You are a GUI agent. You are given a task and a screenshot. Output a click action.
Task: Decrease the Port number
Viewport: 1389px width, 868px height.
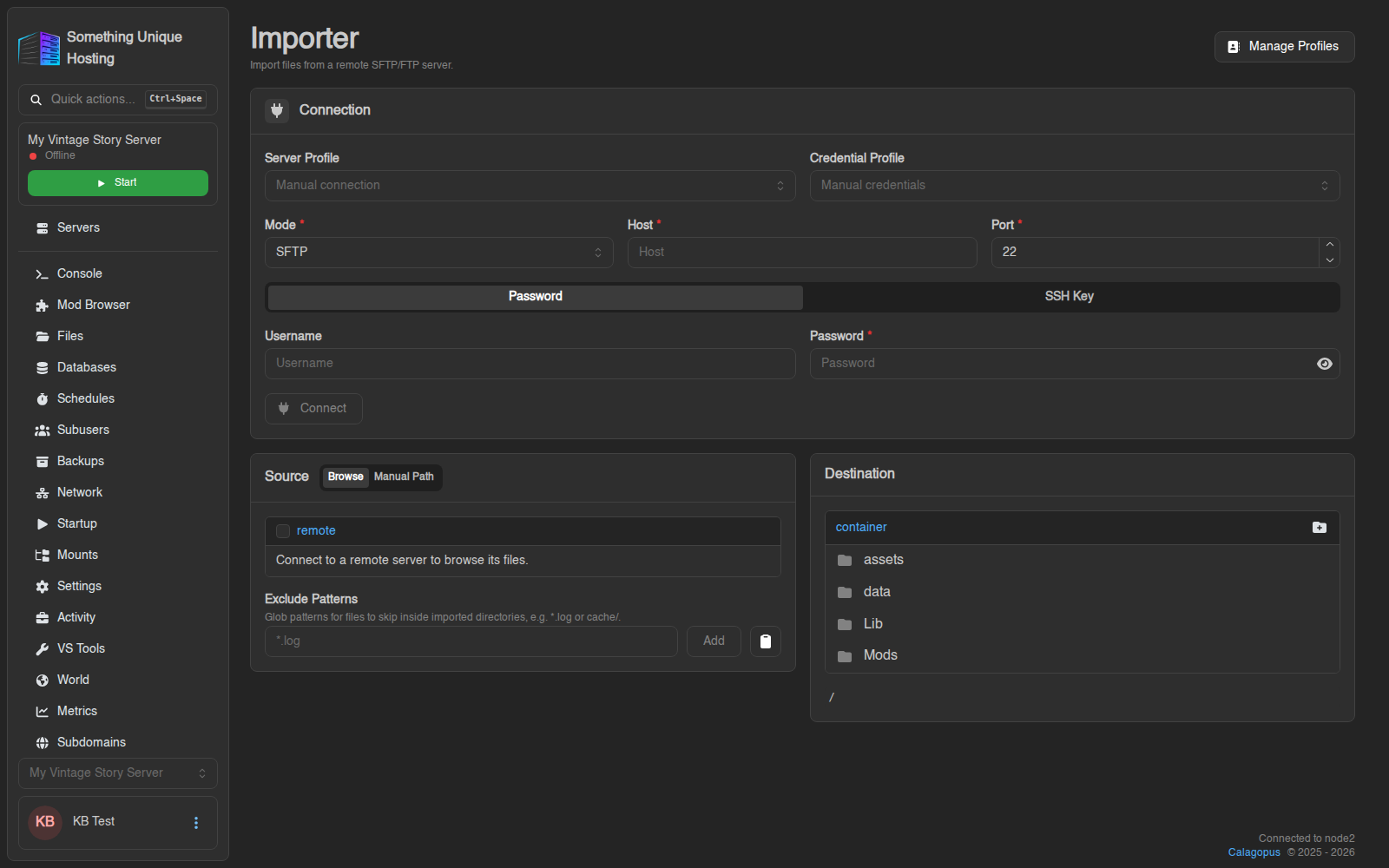pos(1329,260)
